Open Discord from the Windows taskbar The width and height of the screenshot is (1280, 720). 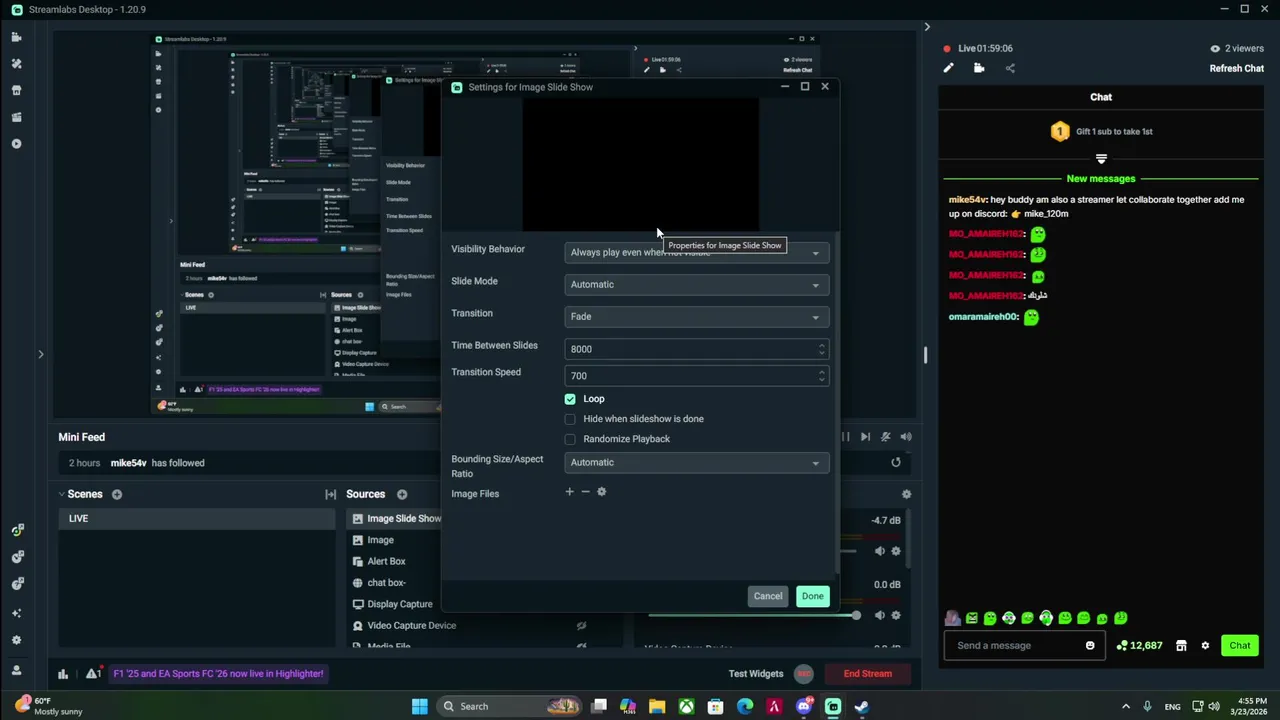tap(804, 707)
